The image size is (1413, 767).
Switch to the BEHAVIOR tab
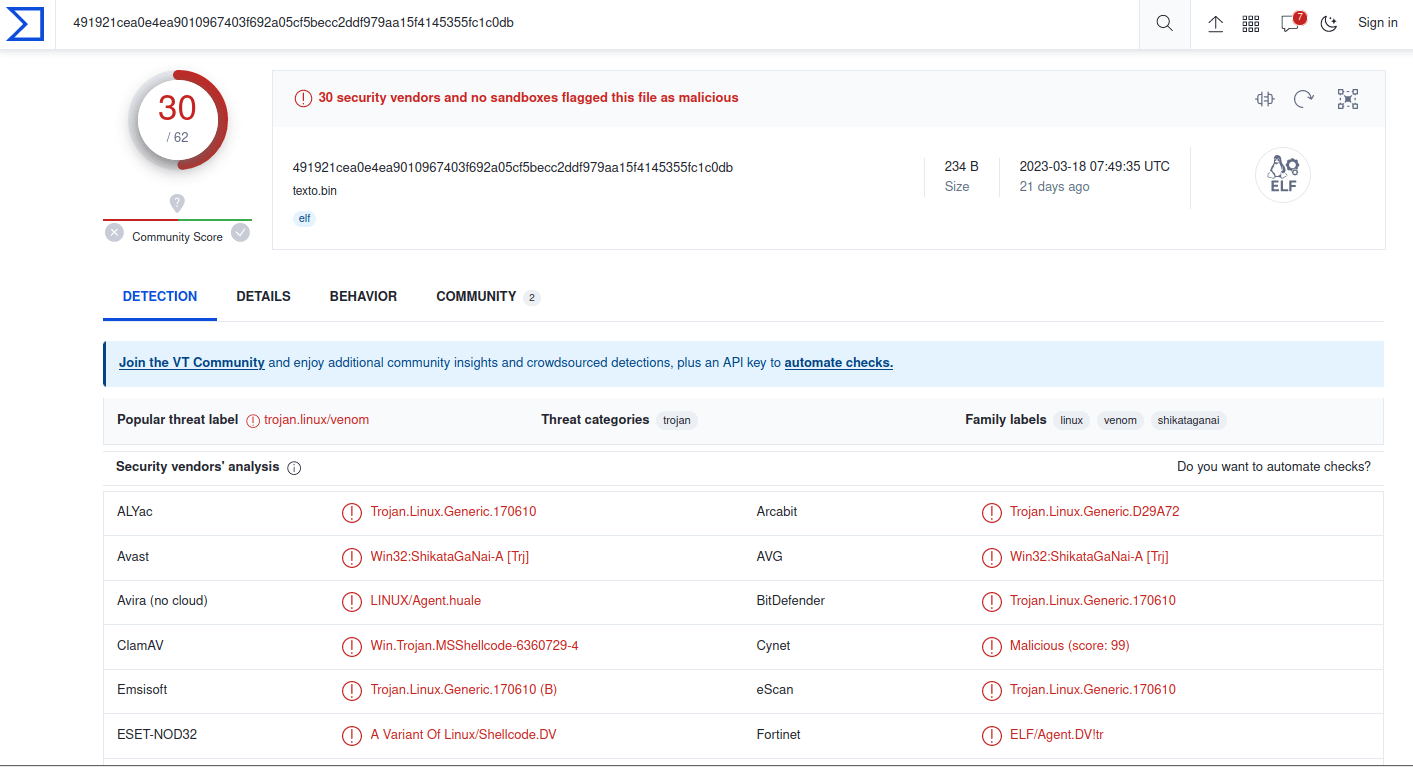click(363, 296)
